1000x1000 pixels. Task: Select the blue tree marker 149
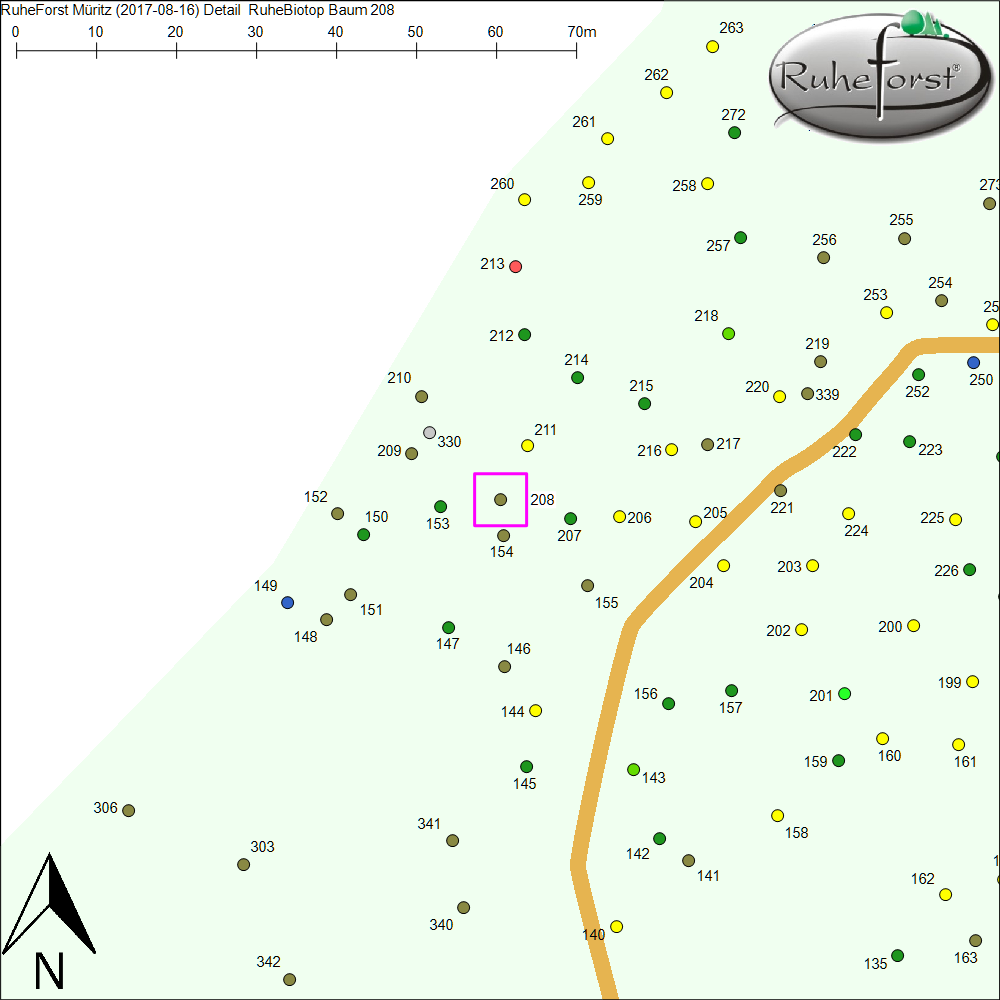pyautogui.click(x=288, y=602)
